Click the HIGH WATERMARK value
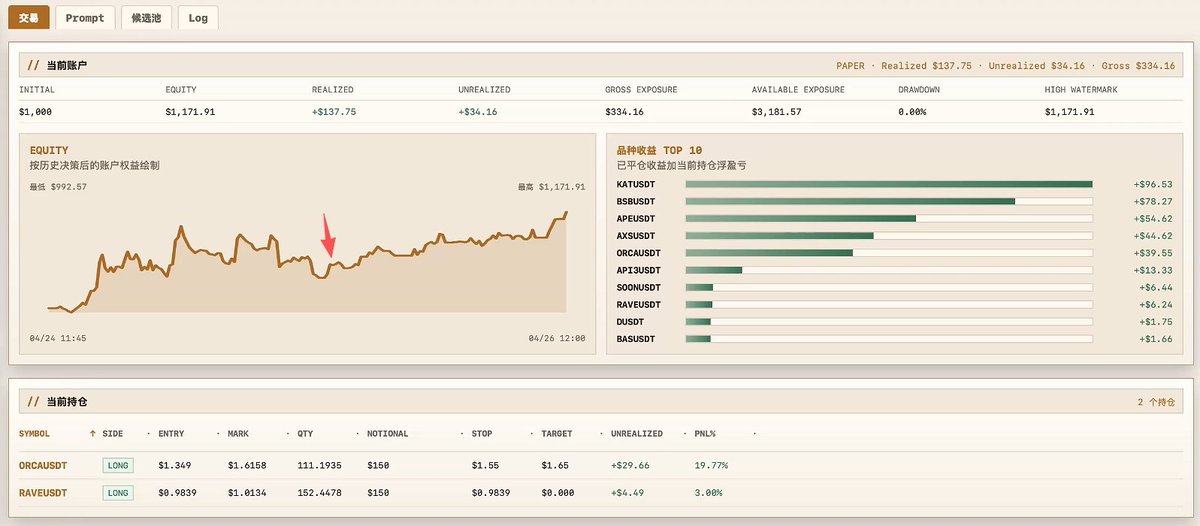 coord(1070,112)
